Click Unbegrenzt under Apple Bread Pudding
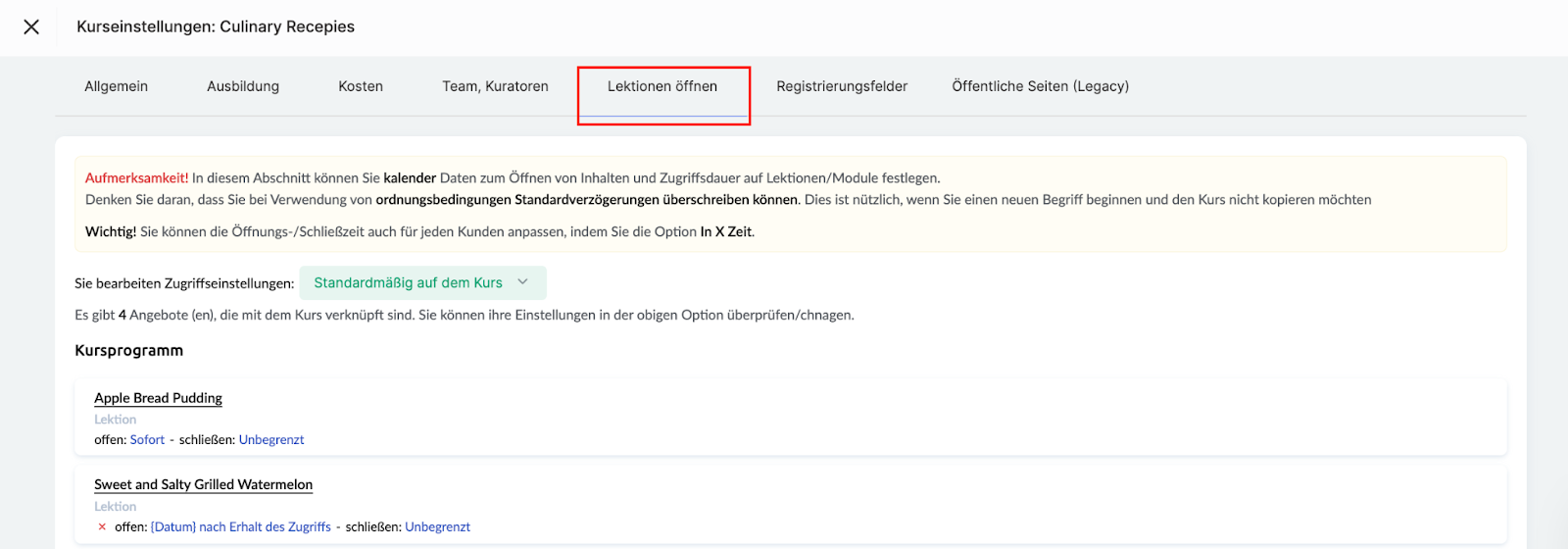This screenshot has height=549, width=1568. 271,440
